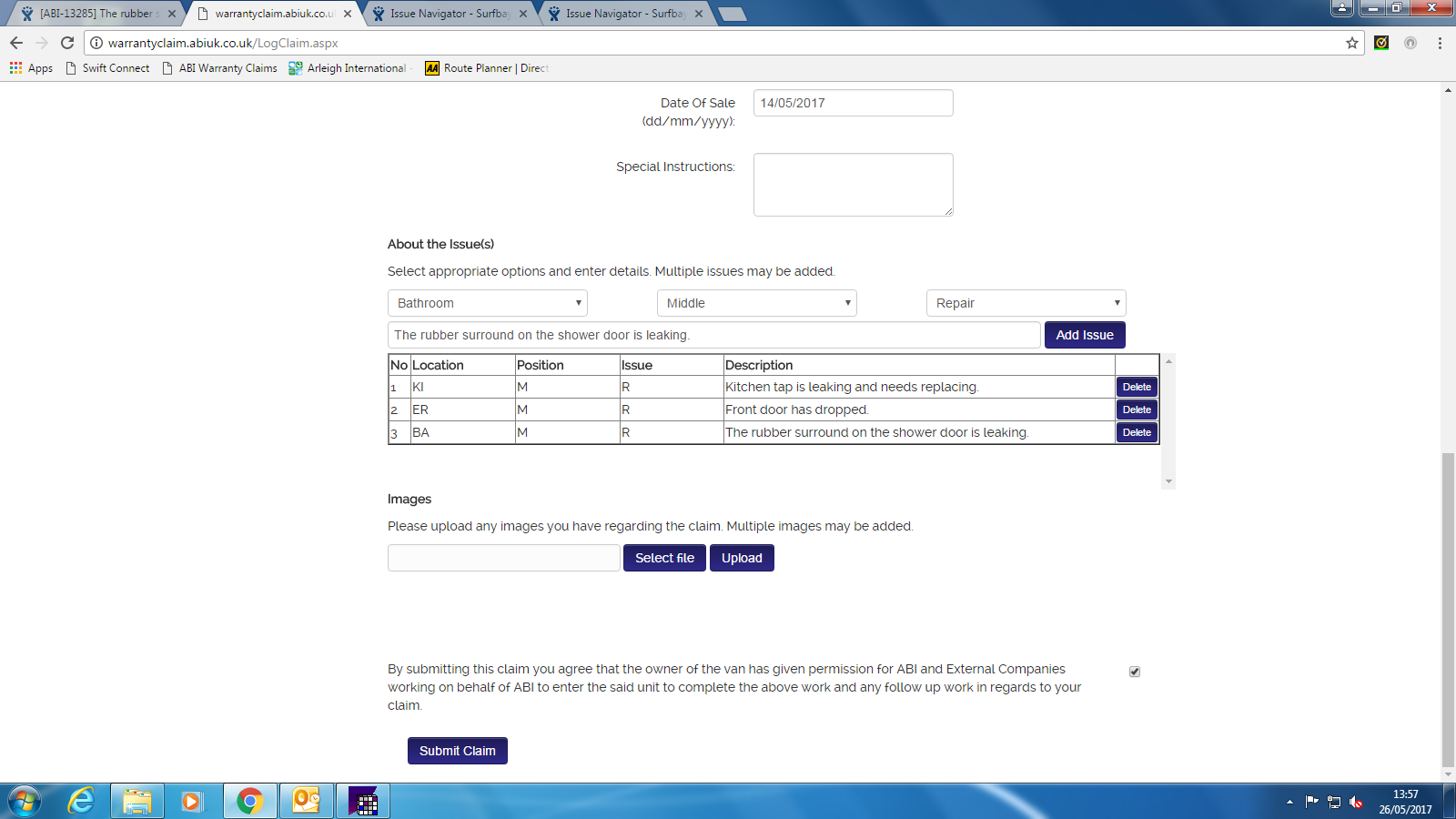Open the Bathroom location dropdown
Viewport: 1456px width, 819px height.
487,303
